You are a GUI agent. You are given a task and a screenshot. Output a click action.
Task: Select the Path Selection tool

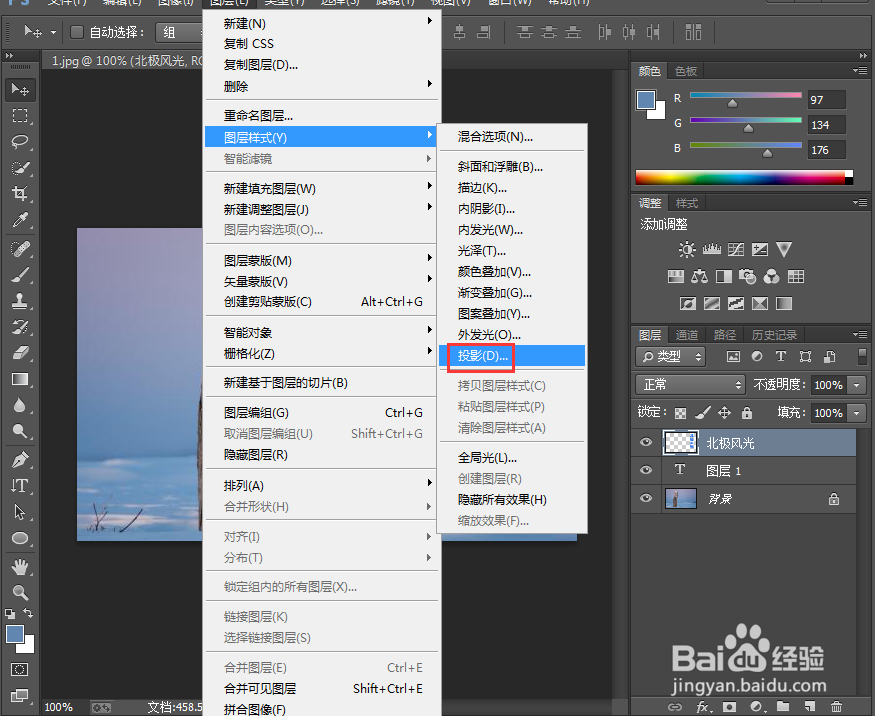tap(20, 512)
